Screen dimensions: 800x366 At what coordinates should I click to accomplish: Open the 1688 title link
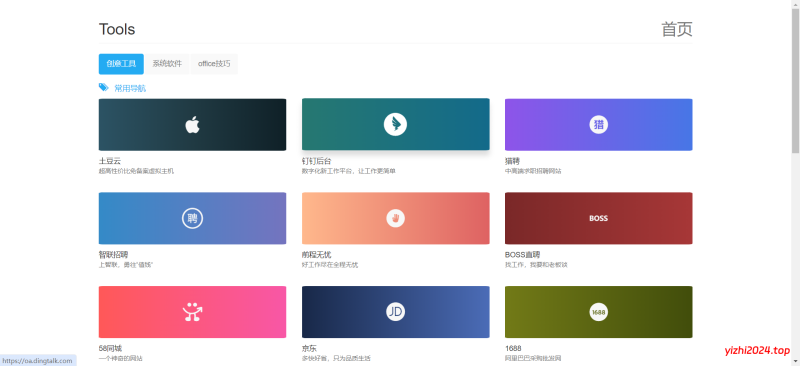point(513,348)
